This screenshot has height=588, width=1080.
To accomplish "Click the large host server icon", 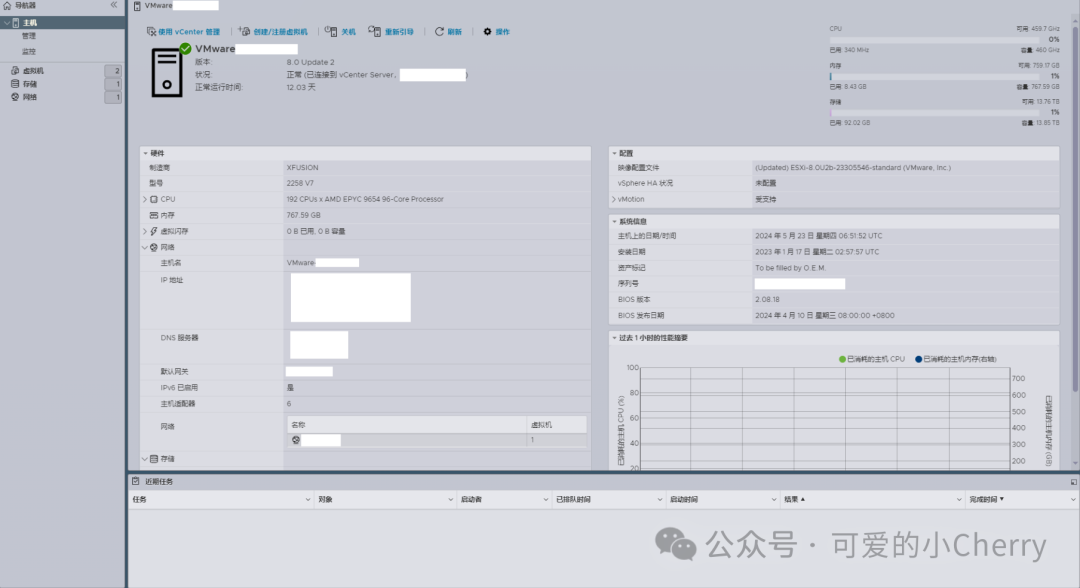I will coord(167,73).
